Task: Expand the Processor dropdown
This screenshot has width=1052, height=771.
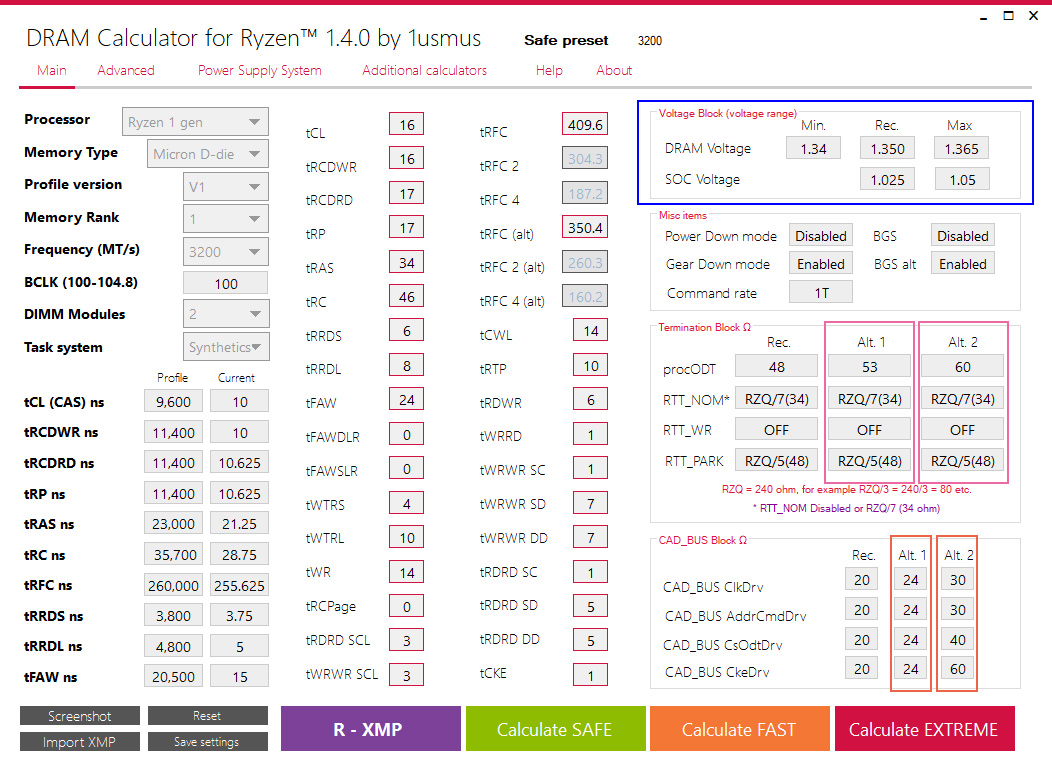Action: (195, 122)
